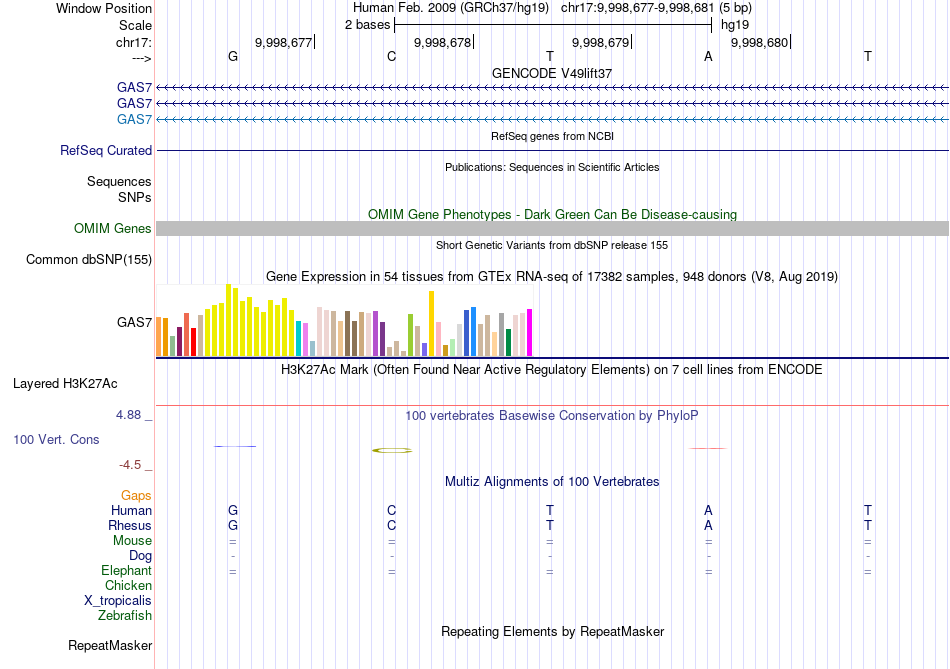This screenshot has width=950, height=669.
Task: Click the topmost dark blue GAS7 transcript label
Action: point(135,87)
